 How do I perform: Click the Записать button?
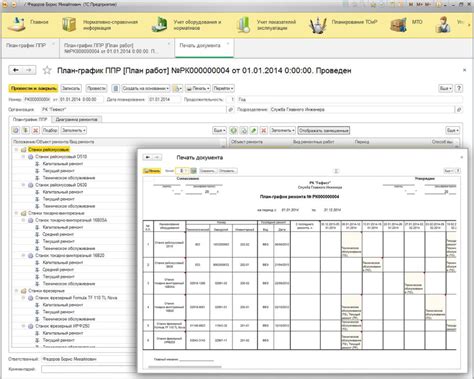[x=71, y=88]
